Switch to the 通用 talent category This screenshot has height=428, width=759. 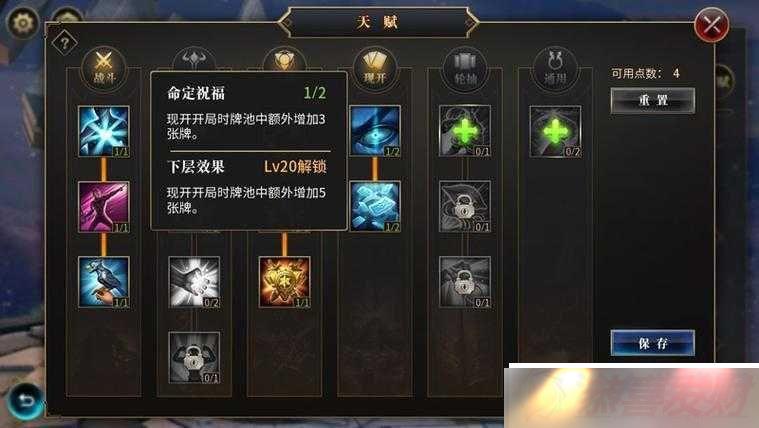555,68
